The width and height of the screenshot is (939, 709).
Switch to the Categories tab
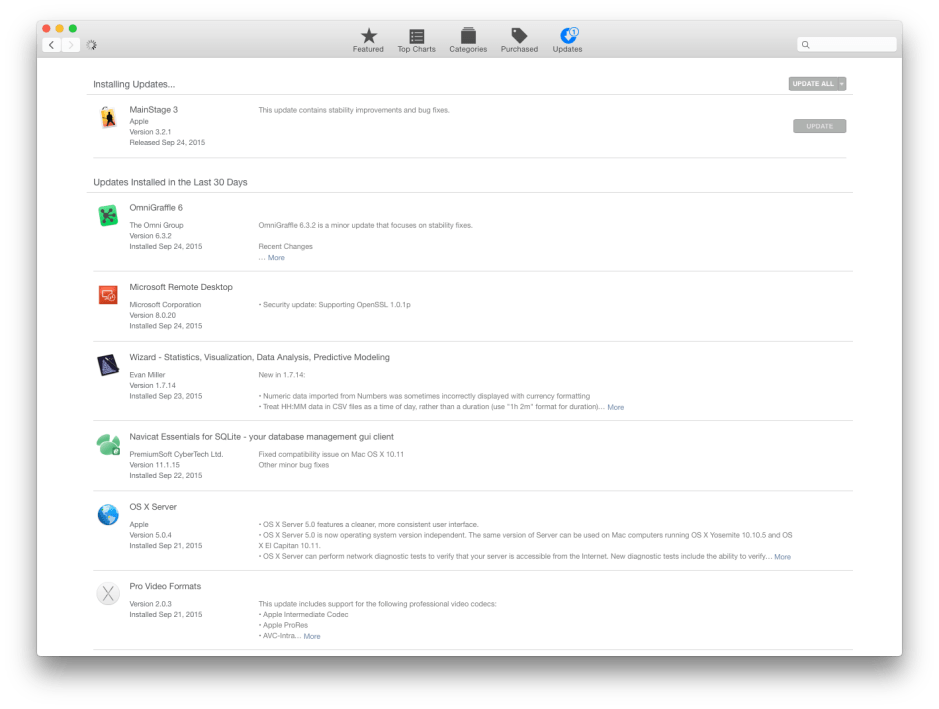coord(467,39)
